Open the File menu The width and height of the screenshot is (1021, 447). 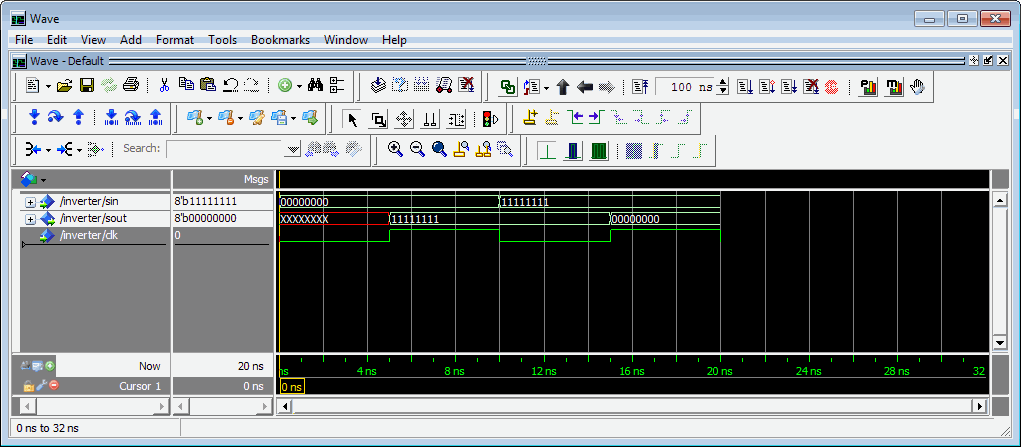pos(23,40)
